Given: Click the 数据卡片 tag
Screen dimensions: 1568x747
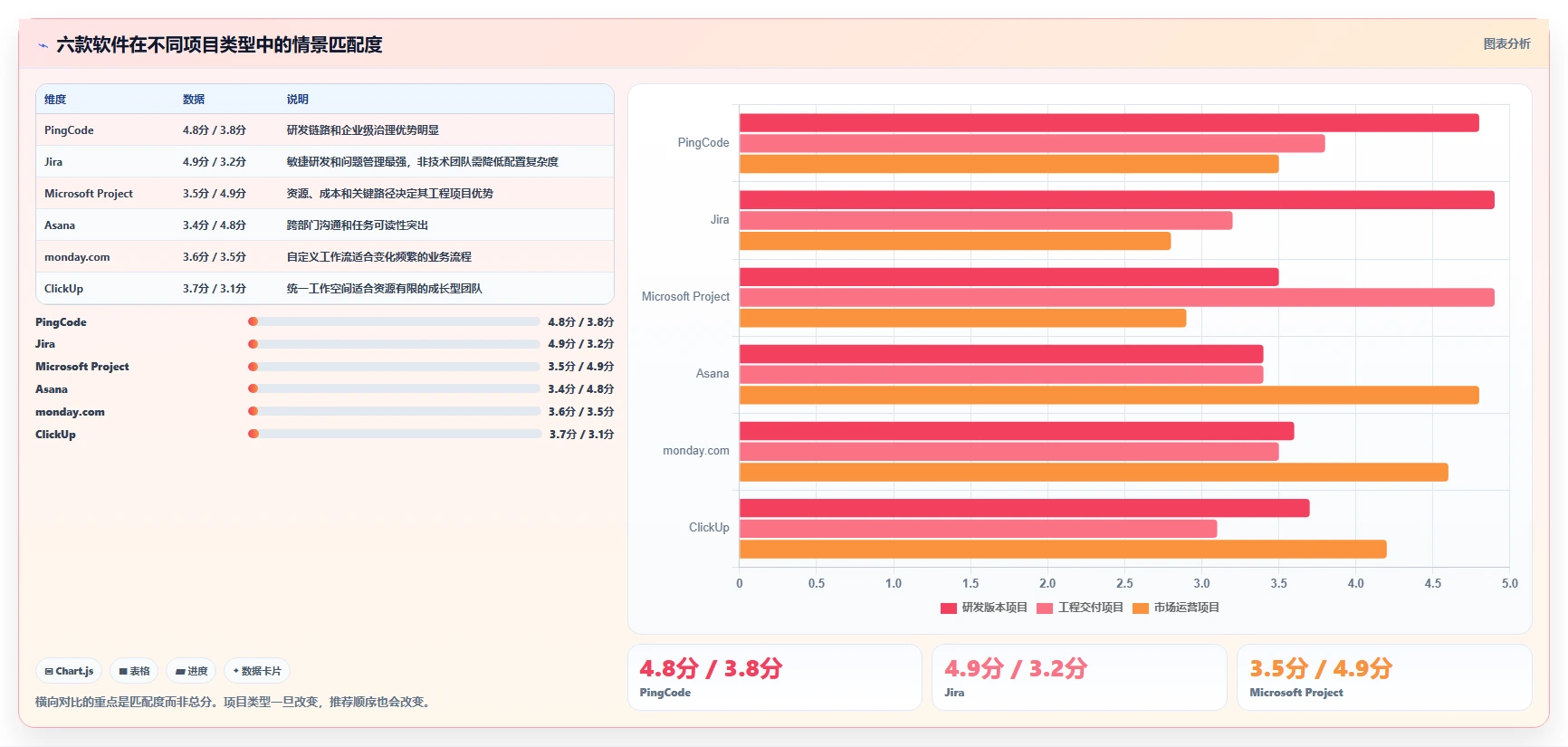Looking at the screenshot, I should click(257, 671).
